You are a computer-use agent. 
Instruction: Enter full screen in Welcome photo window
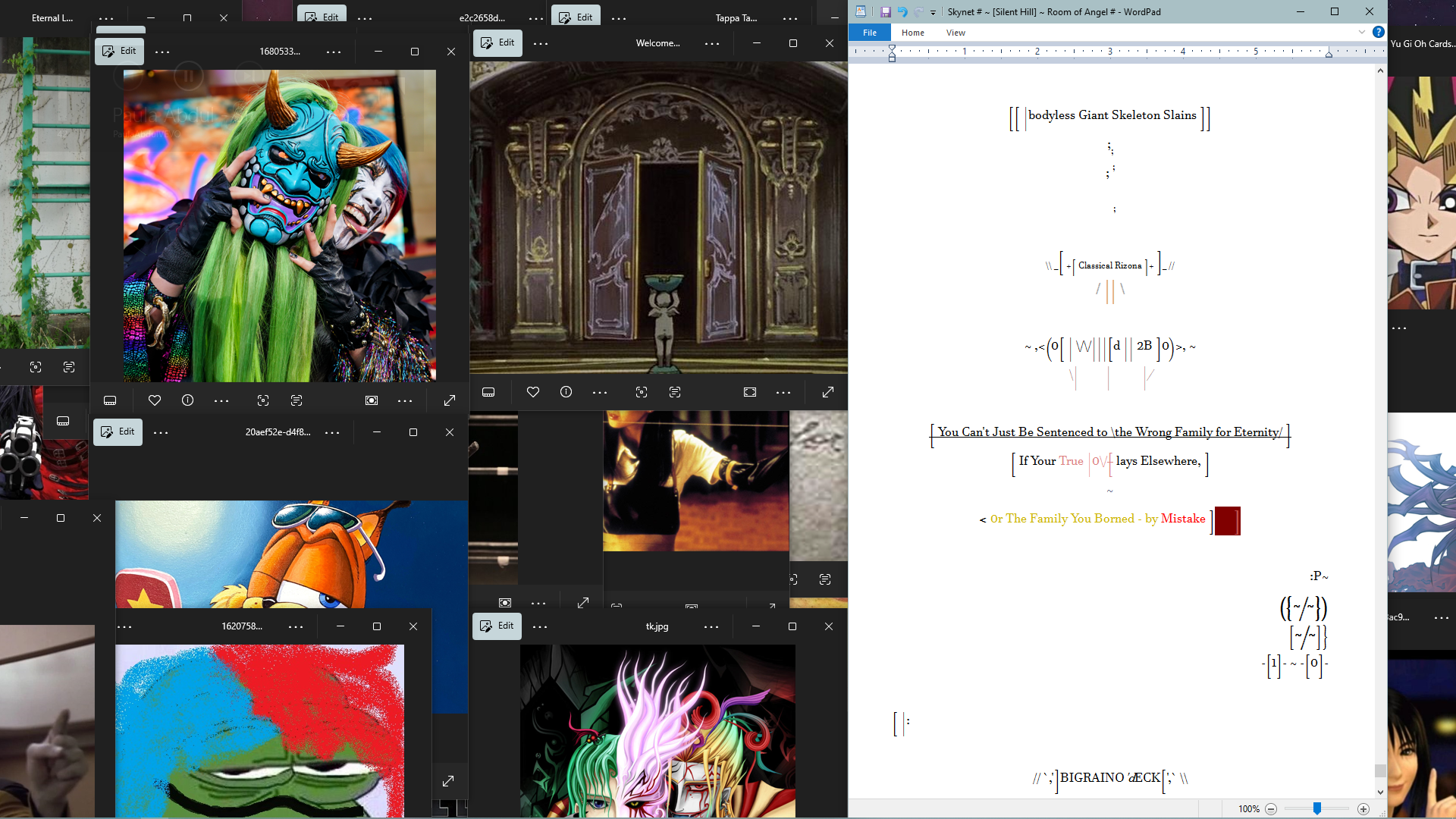[x=828, y=392]
